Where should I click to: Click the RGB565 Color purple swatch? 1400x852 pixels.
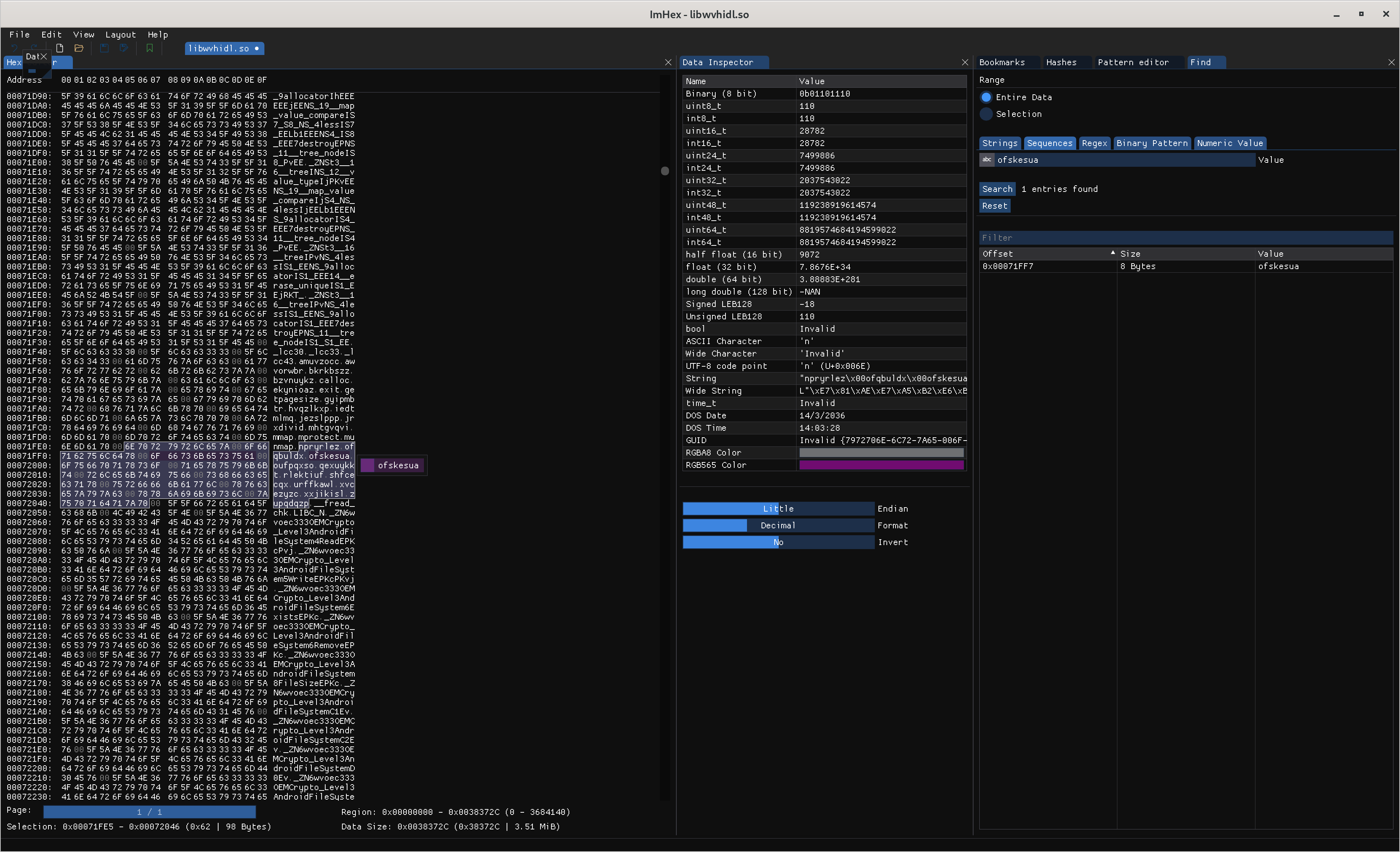click(x=881, y=465)
